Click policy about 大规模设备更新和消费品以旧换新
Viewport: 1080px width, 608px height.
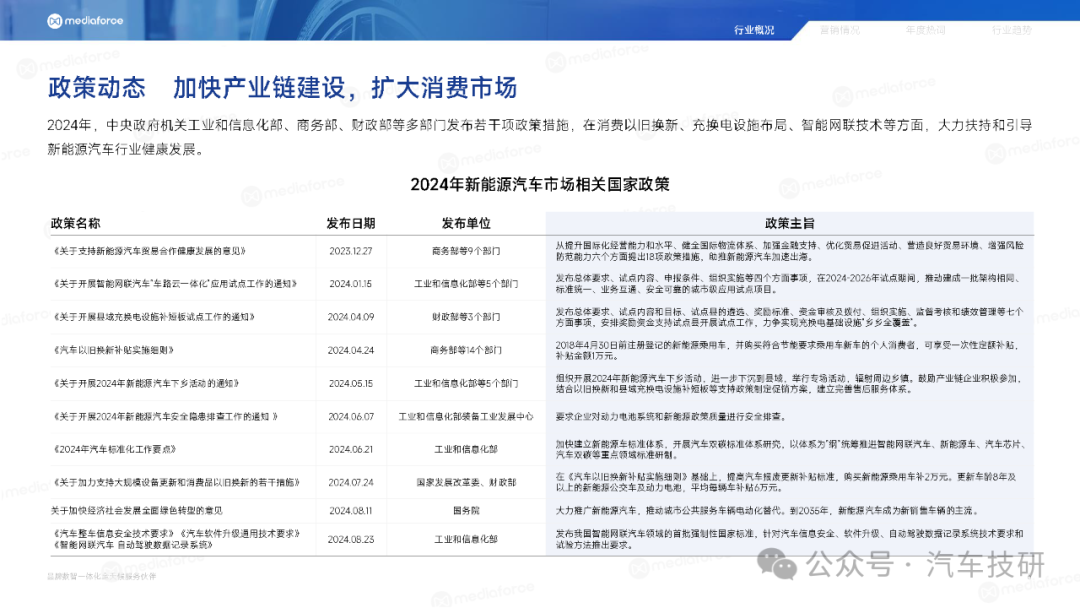coord(176,483)
